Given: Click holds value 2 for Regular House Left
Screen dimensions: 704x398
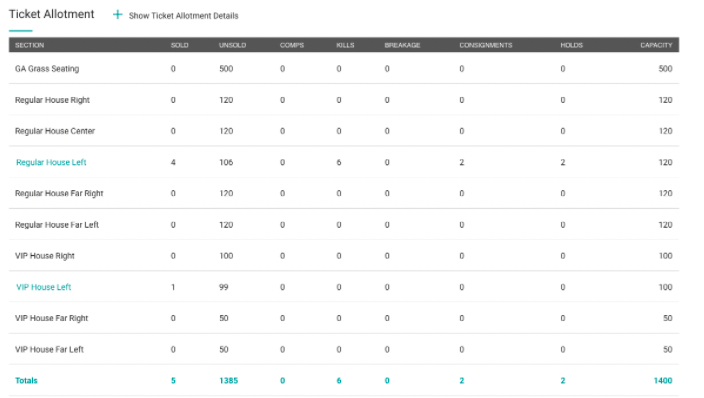Looking at the screenshot, I should click(x=563, y=162).
